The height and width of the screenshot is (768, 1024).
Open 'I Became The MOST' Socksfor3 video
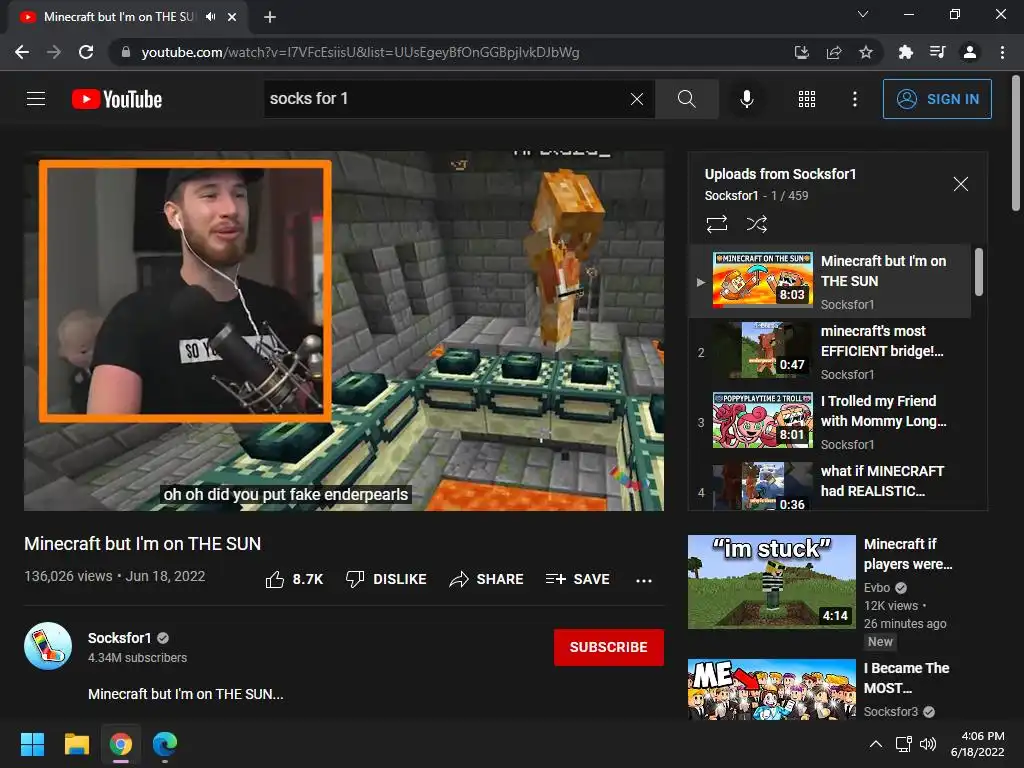click(x=771, y=689)
